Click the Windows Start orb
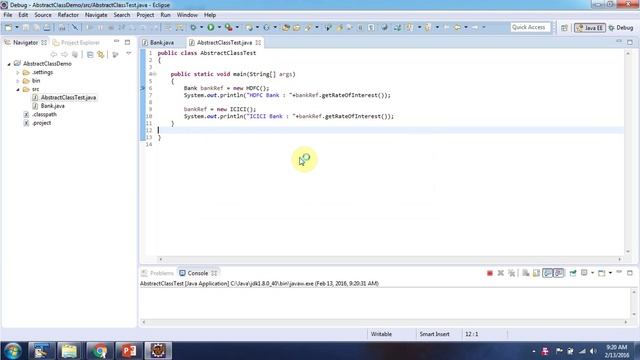Screen dimensions: 640x360 tap(13, 351)
